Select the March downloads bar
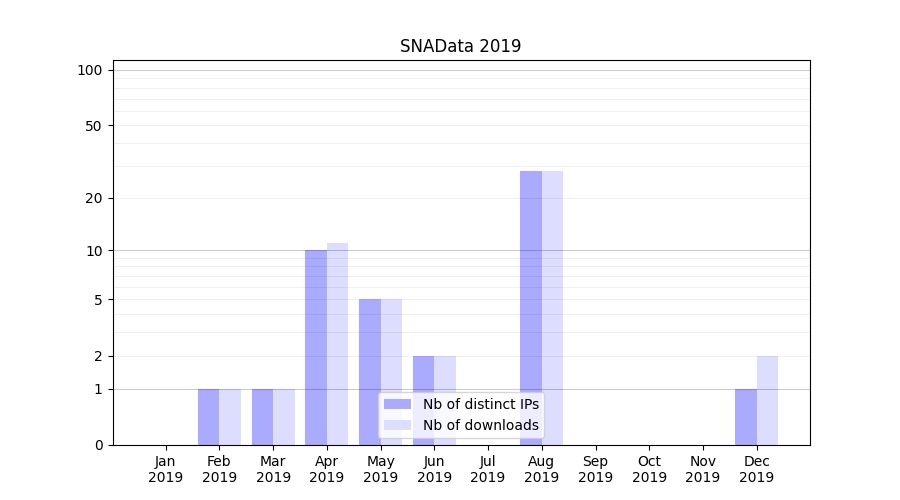 coord(284,417)
